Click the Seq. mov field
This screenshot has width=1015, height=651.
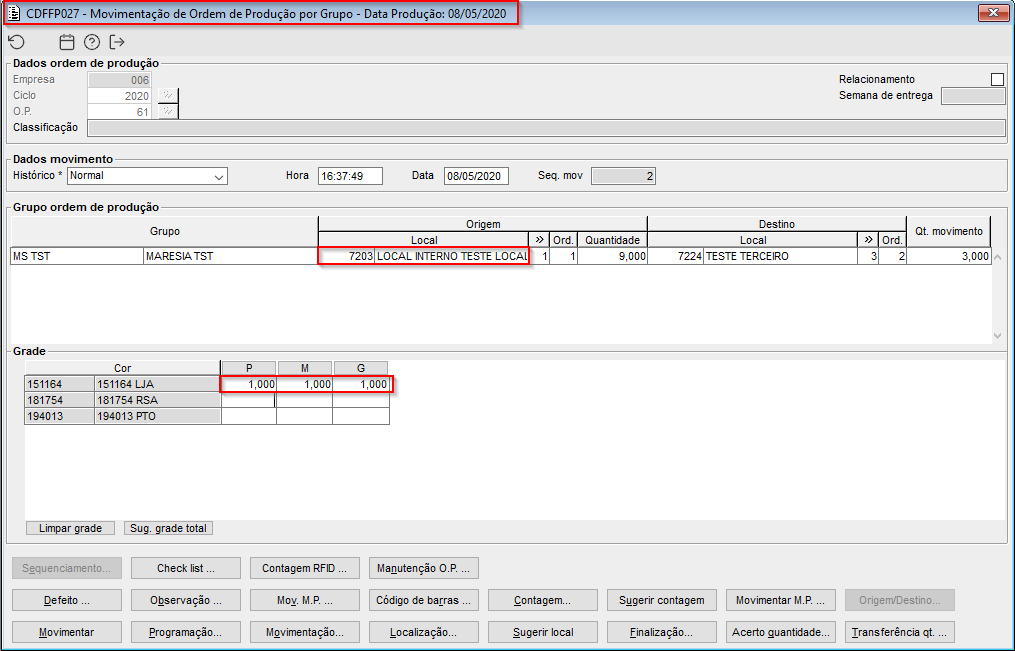pyautogui.click(x=623, y=176)
